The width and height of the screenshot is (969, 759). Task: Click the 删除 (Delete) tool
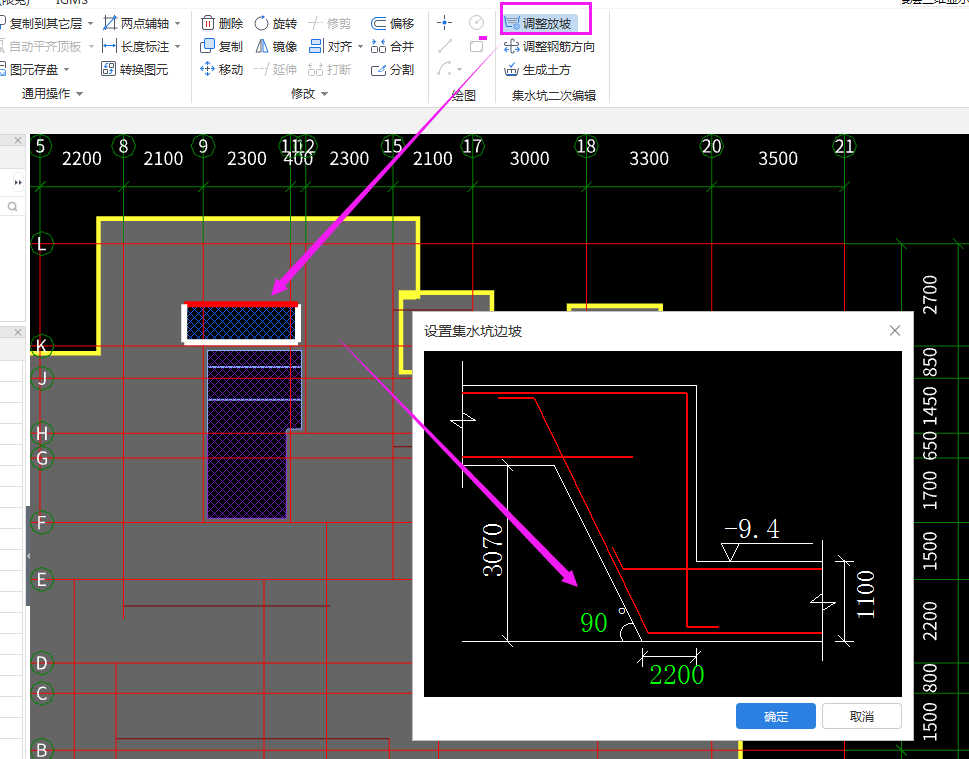(x=222, y=23)
